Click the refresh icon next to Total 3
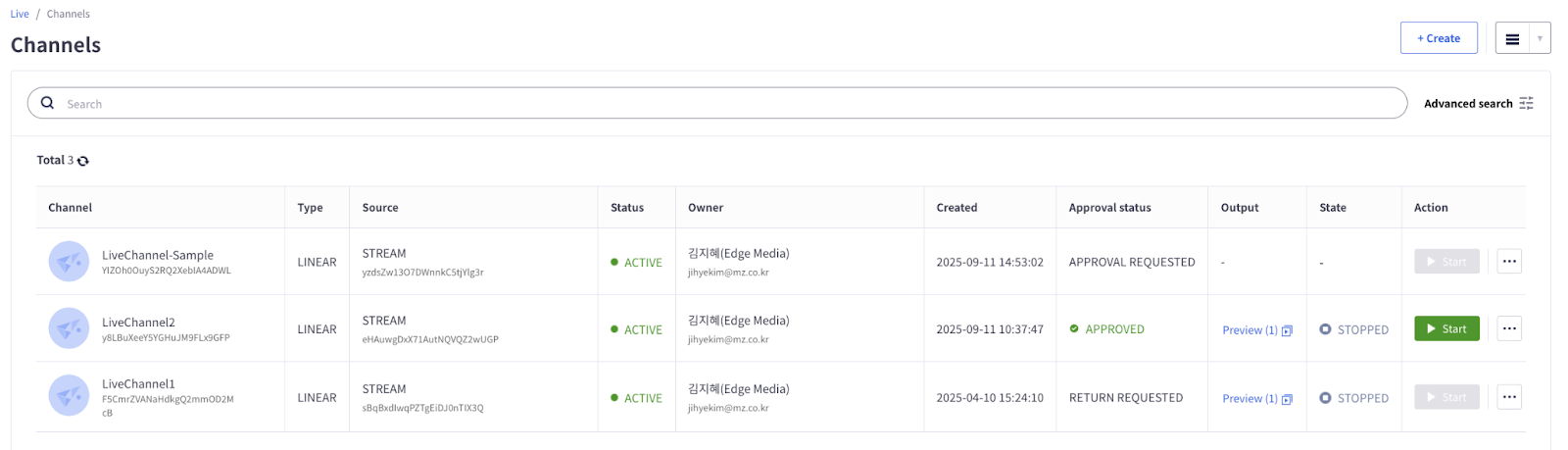The image size is (1568, 450). point(83,161)
